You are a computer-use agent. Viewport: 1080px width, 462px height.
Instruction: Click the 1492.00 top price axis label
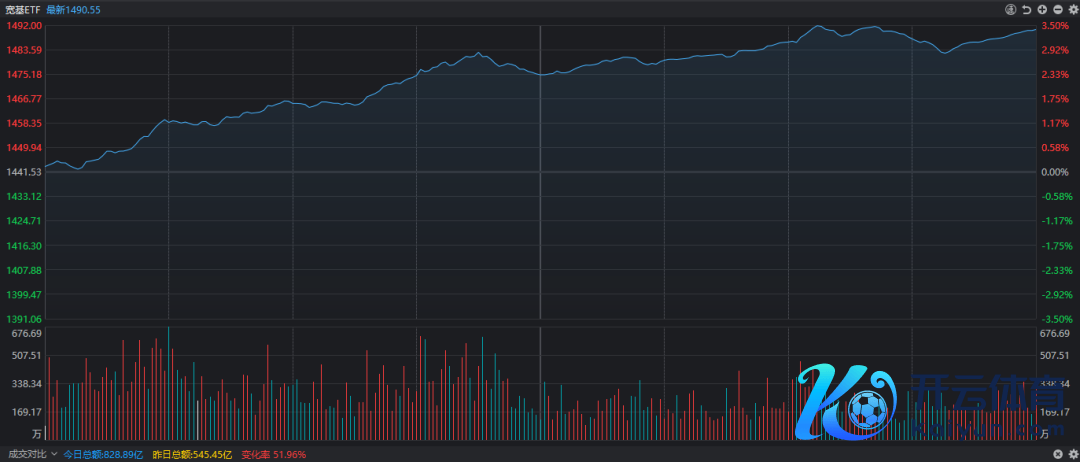tap(23, 26)
